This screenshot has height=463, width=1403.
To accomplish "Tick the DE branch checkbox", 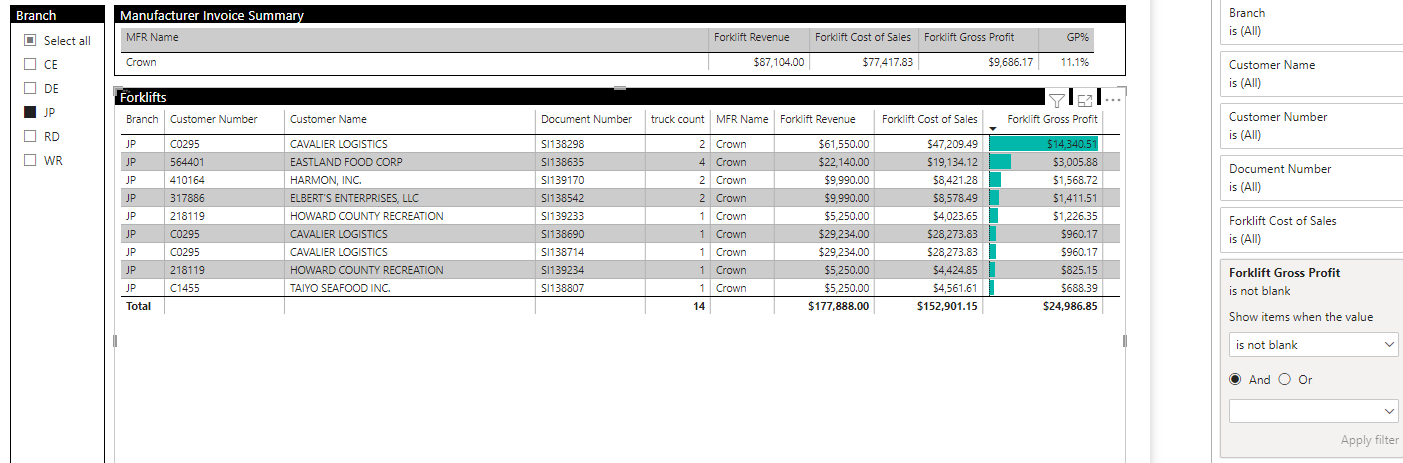I will [x=30, y=89].
